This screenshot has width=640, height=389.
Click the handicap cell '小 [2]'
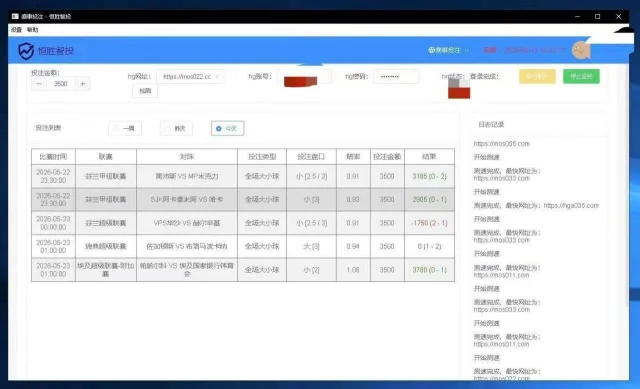pos(311,270)
